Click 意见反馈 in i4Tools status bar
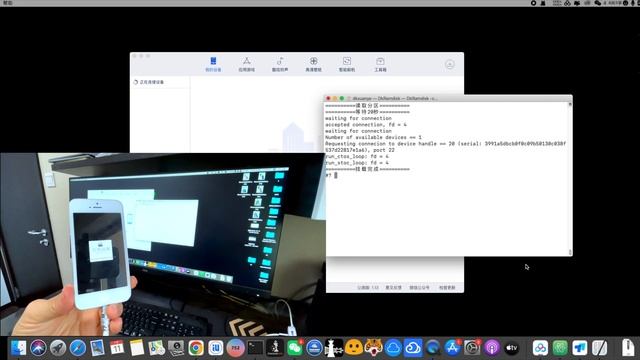This screenshot has height=360, width=640. click(393, 288)
